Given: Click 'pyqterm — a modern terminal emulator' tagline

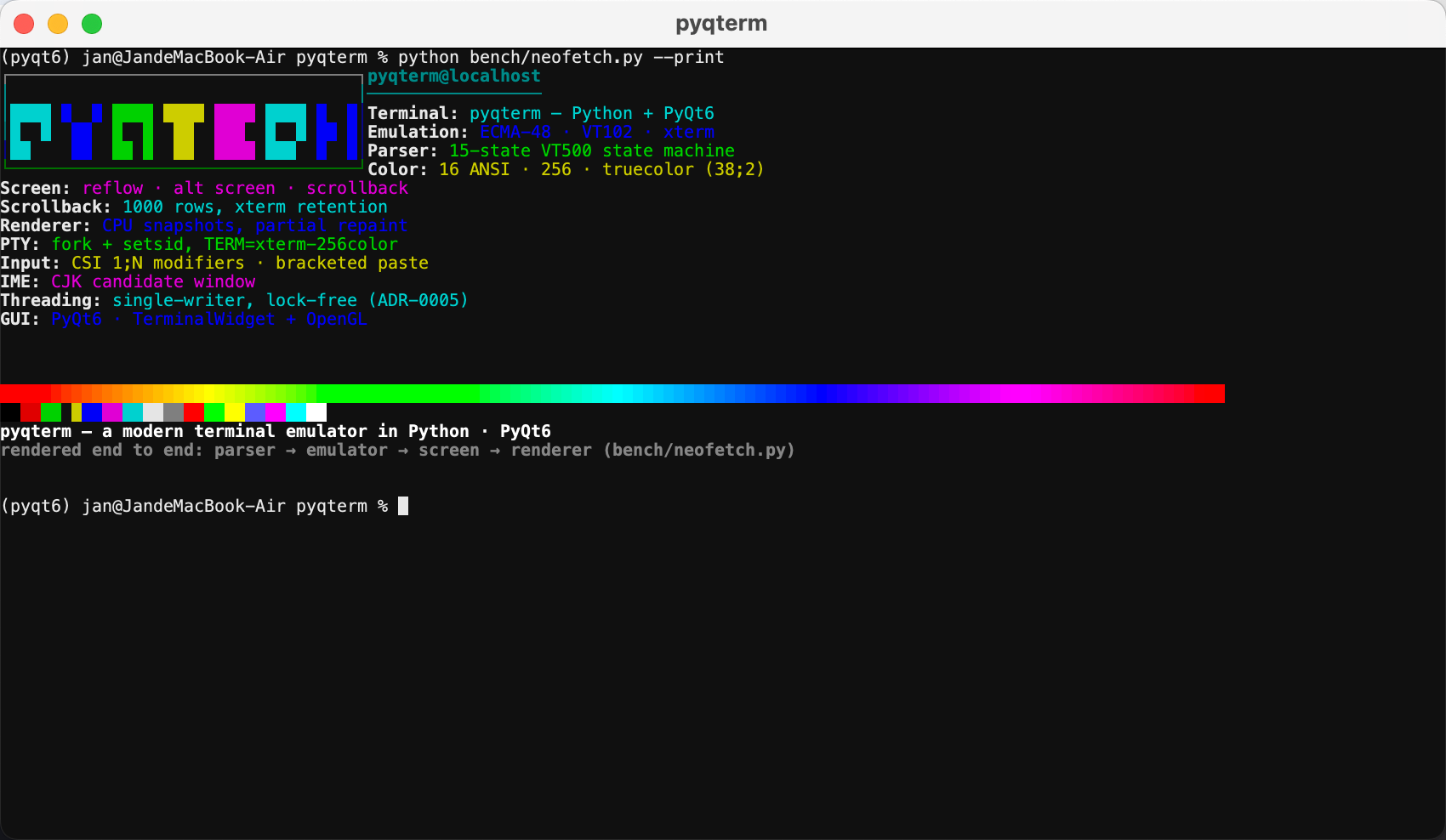Looking at the screenshot, I should coord(276,431).
